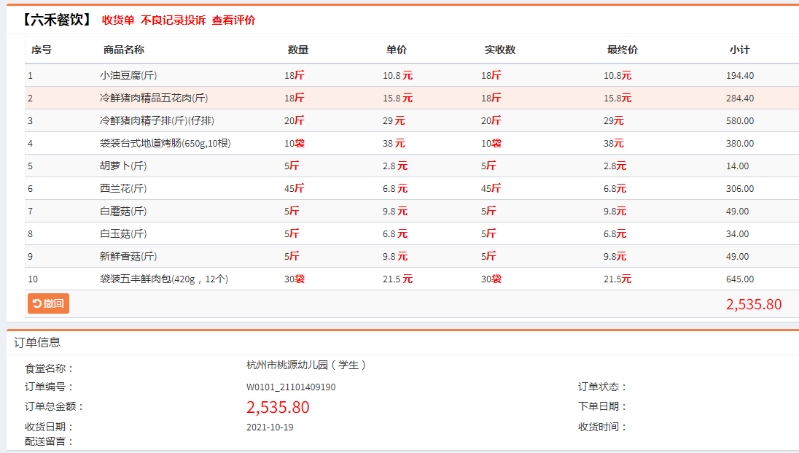Click unit price 29元 of 精子排

(394, 121)
